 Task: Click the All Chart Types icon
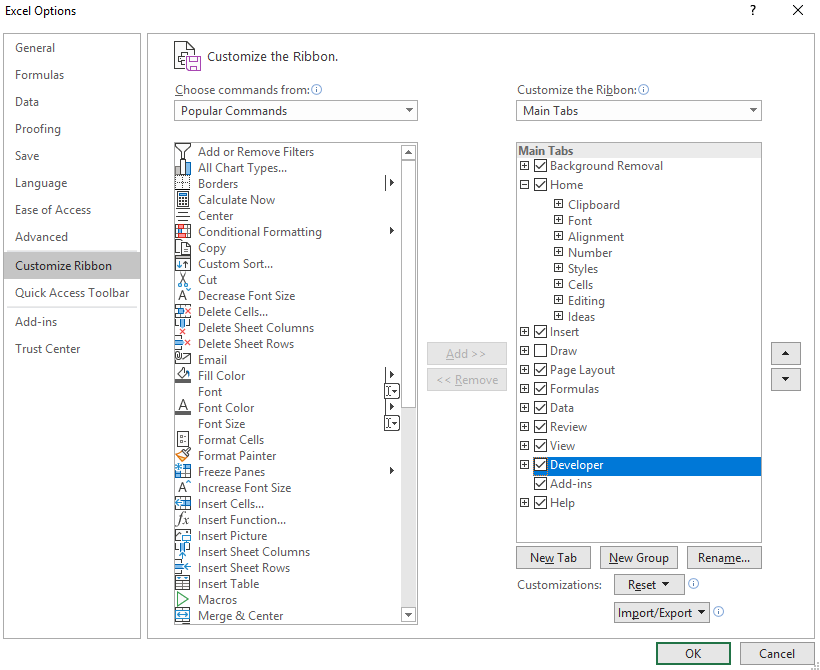[183, 167]
